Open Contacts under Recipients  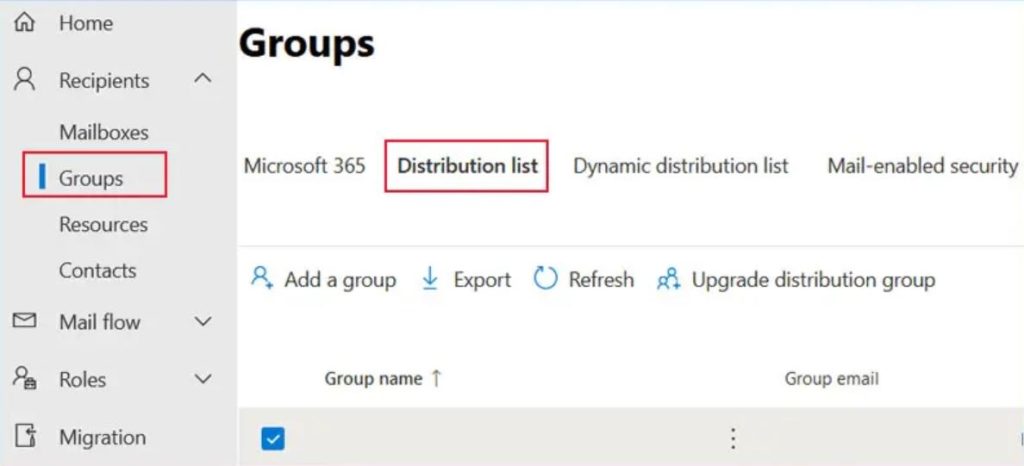pos(97,270)
